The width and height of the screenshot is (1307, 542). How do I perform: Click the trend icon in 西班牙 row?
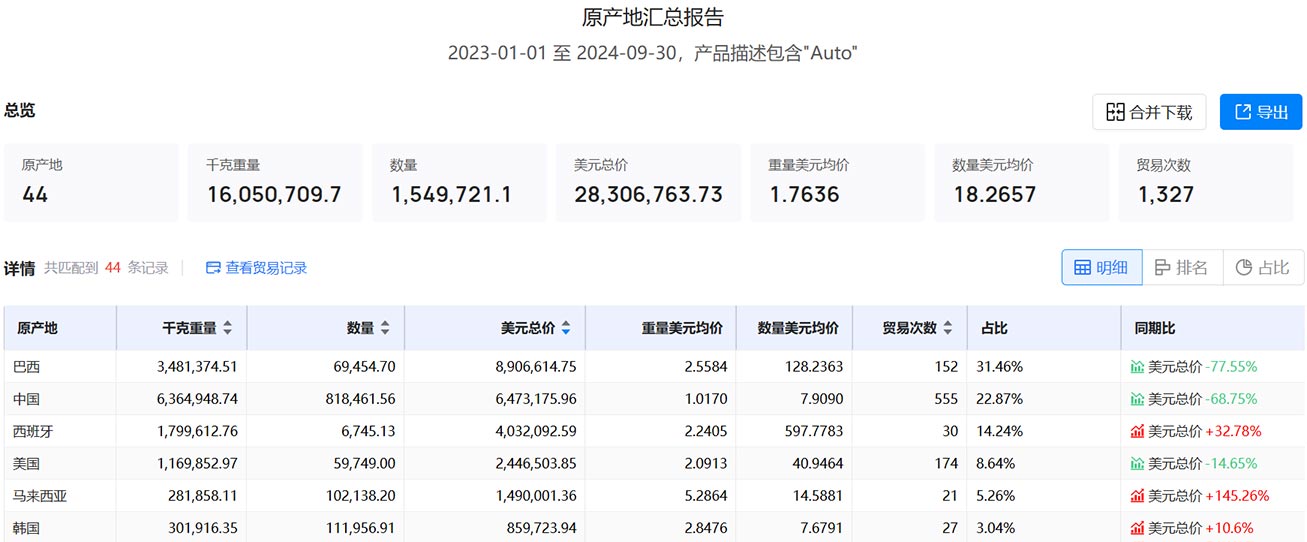point(1137,431)
